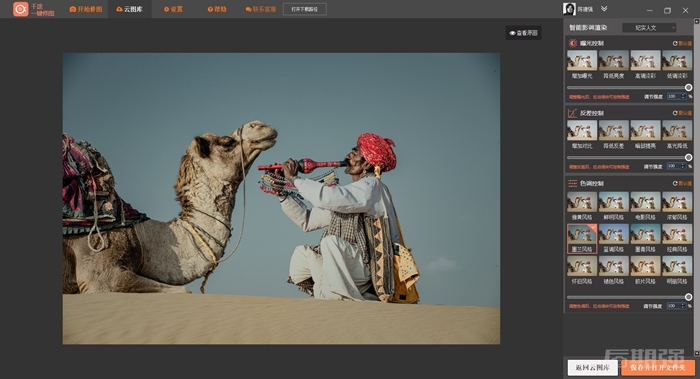The height and width of the screenshot is (379, 700).
Task: Toggle the eye view-original button
Action: (x=523, y=33)
